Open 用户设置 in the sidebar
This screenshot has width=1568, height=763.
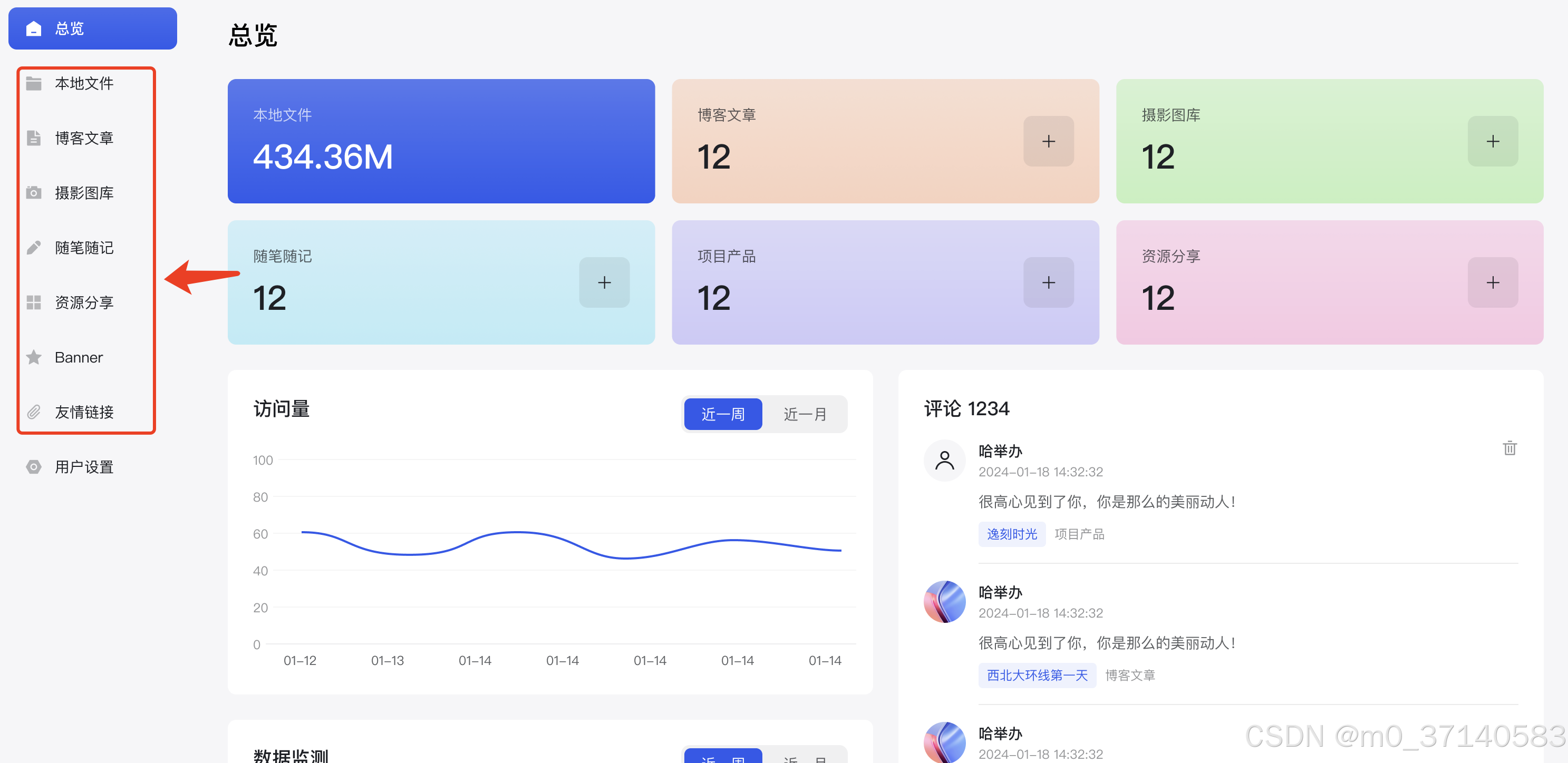[x=84, y=467]
